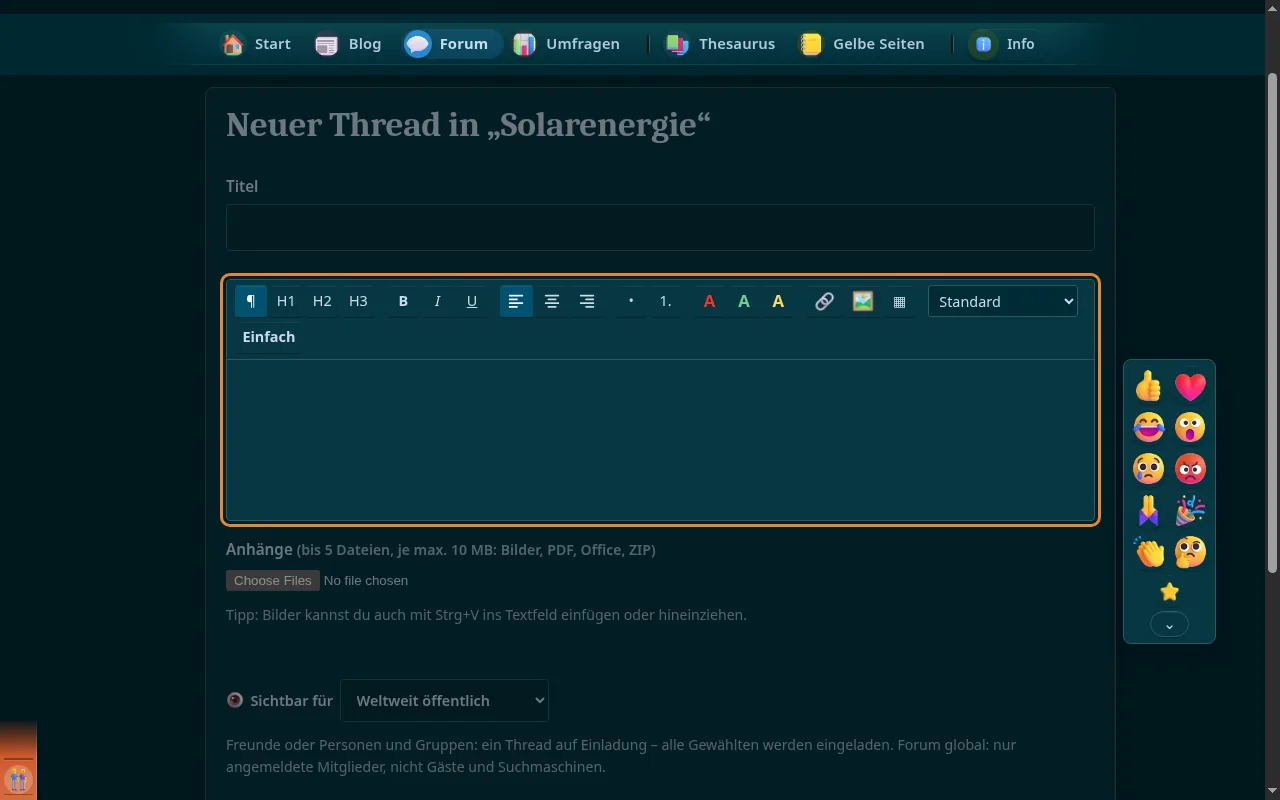The image size is (1280, 800).
Task: Open the Sichtbar für visibility dropdown
Action: click(445, 701)
